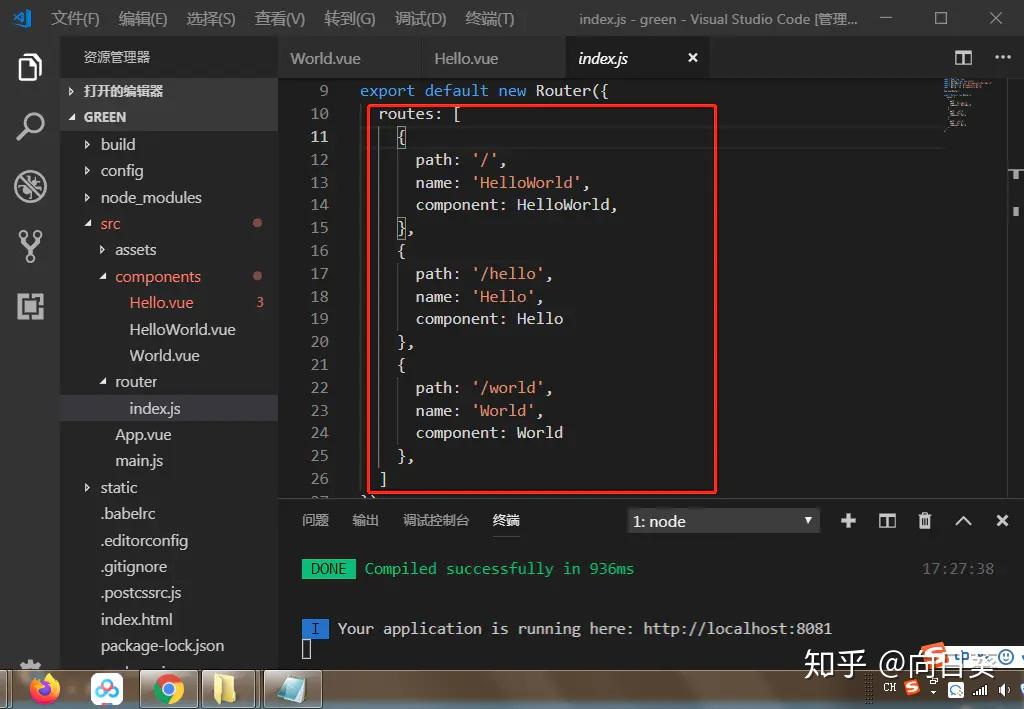1024x709 pixels.
Task: Select the 终端 panel tab
Action: point(506,520)
